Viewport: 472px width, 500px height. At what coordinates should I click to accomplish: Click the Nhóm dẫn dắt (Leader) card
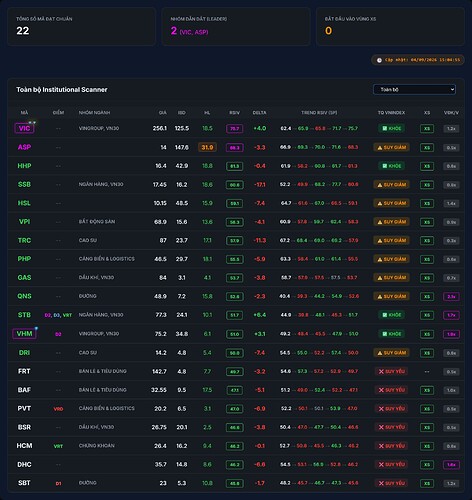tap(236, 27)
